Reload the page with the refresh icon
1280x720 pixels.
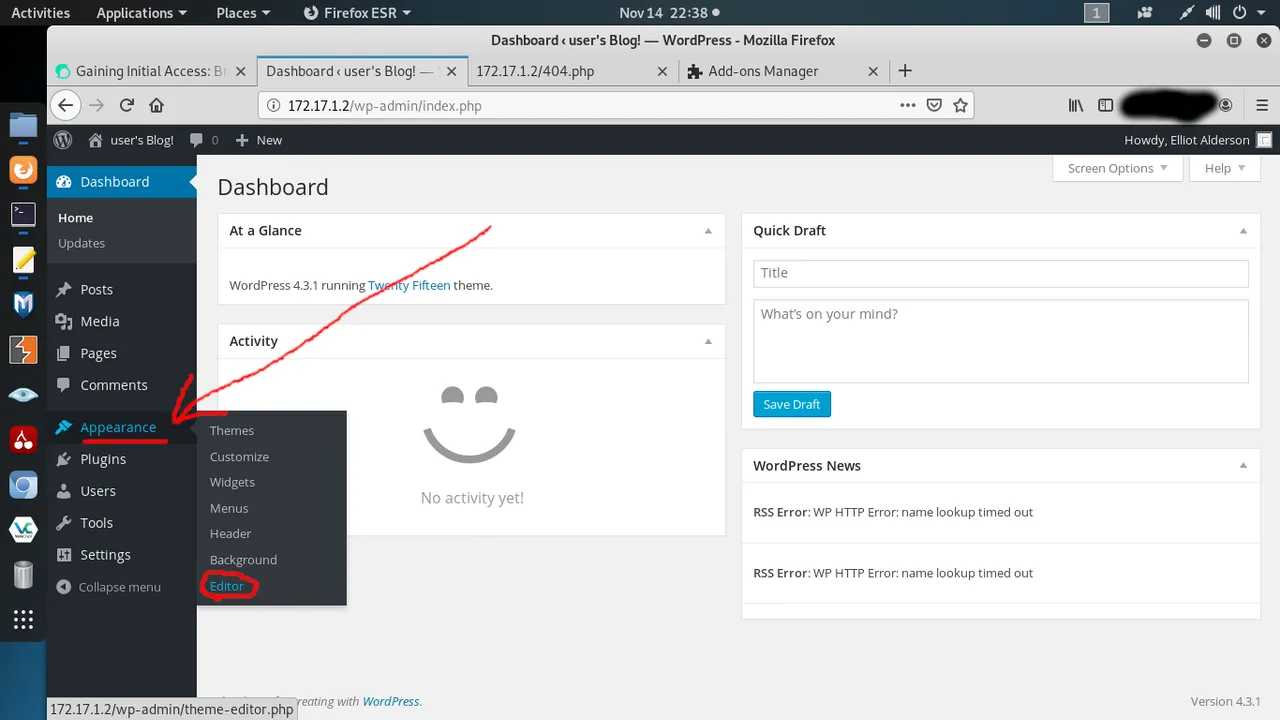point(127,105)
